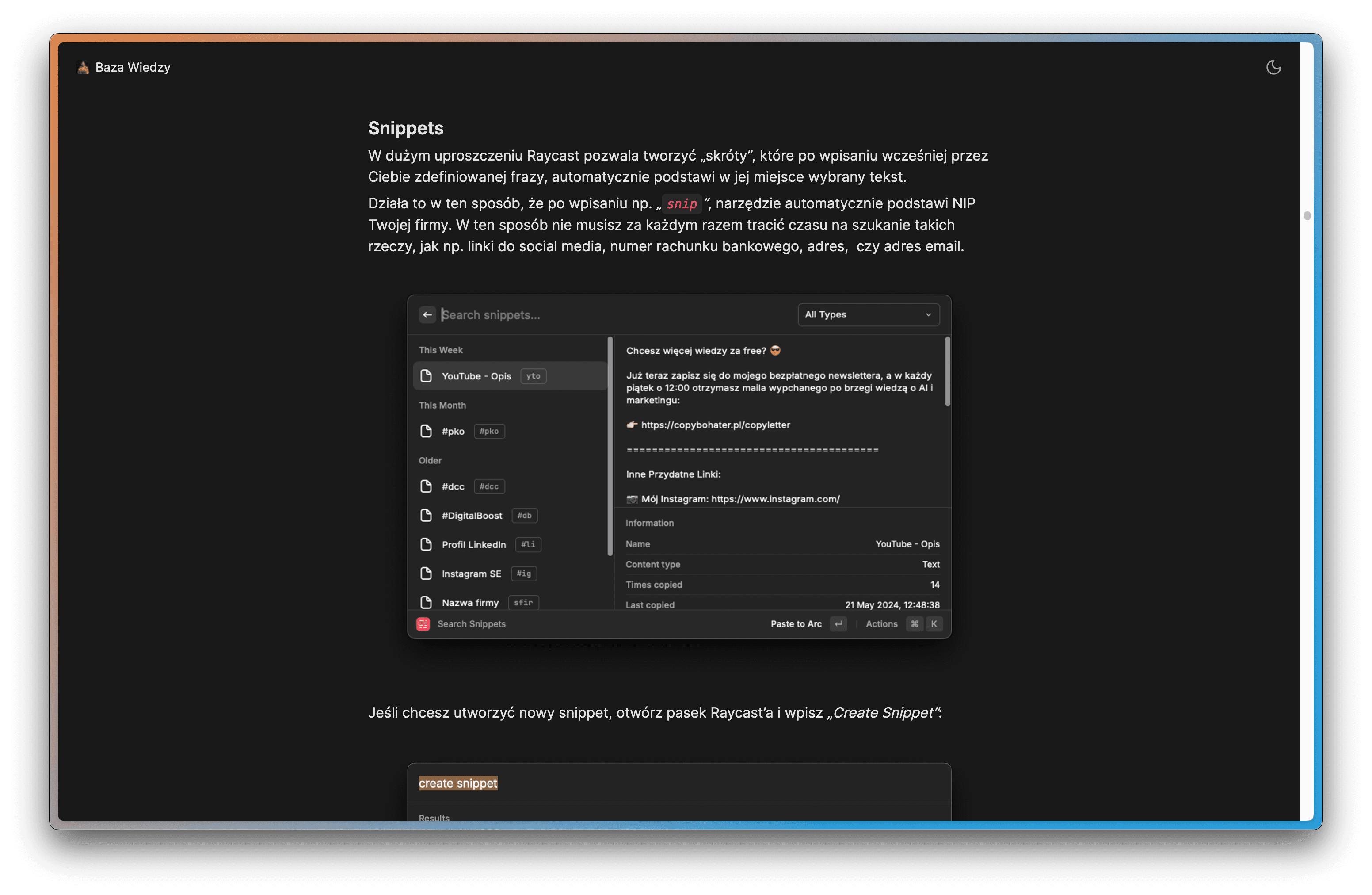The width and height of the screenshot is (1372, 895).
Task: Click the Results label in second screenshot
Action: pos(434,817)
